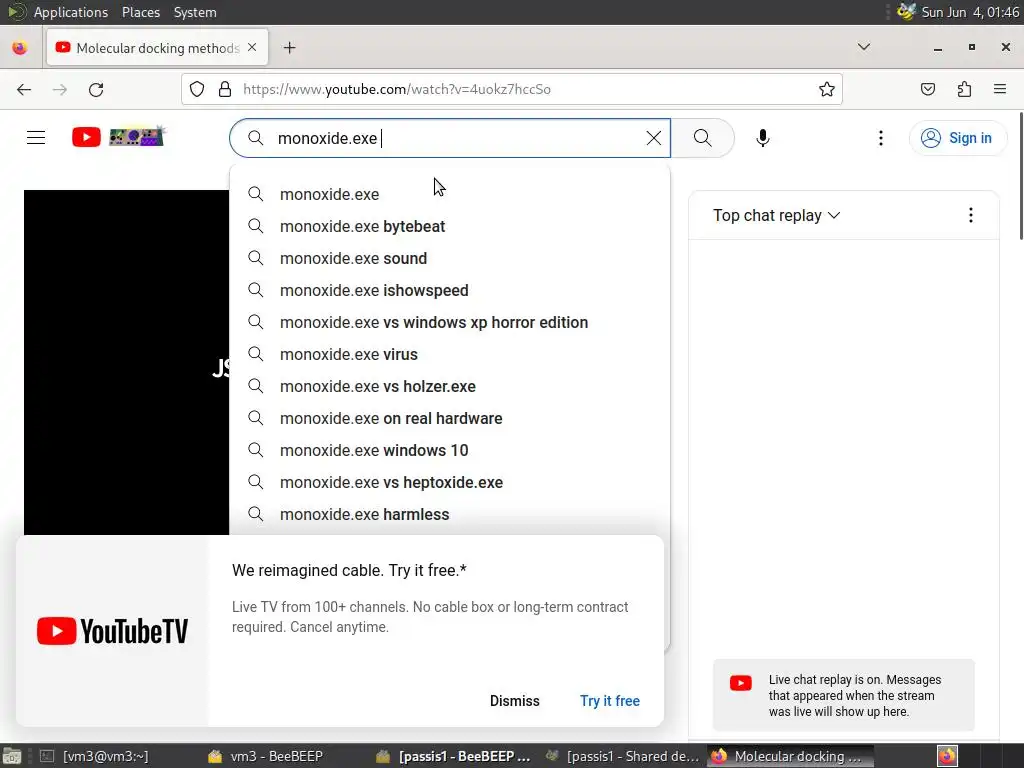This screenshot has height=768, width=1024.
Task: Open chat replay three-dot options
Action: (x=970, y=216)
